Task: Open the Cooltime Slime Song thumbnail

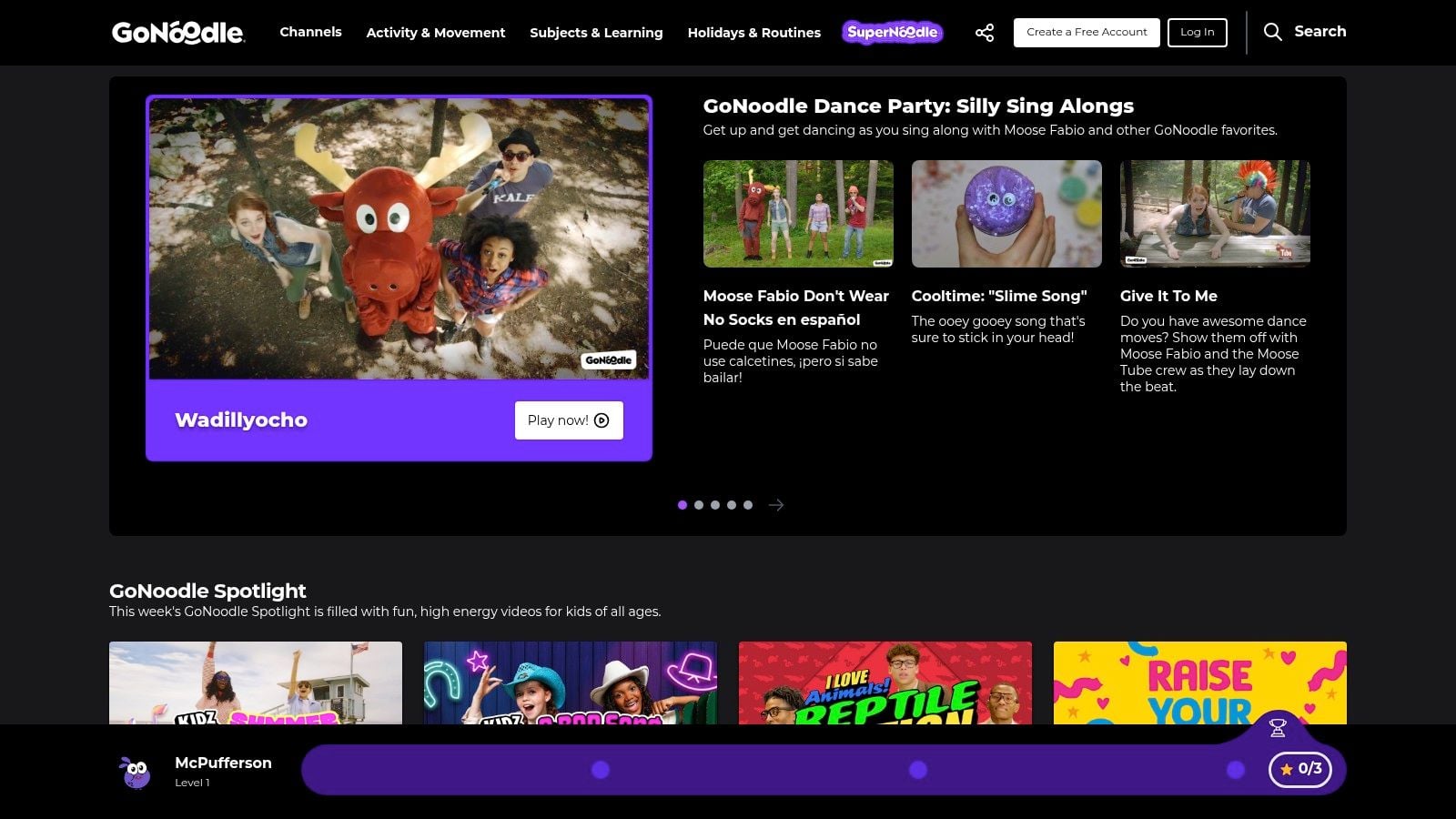Action: (x=1006, y=214)
